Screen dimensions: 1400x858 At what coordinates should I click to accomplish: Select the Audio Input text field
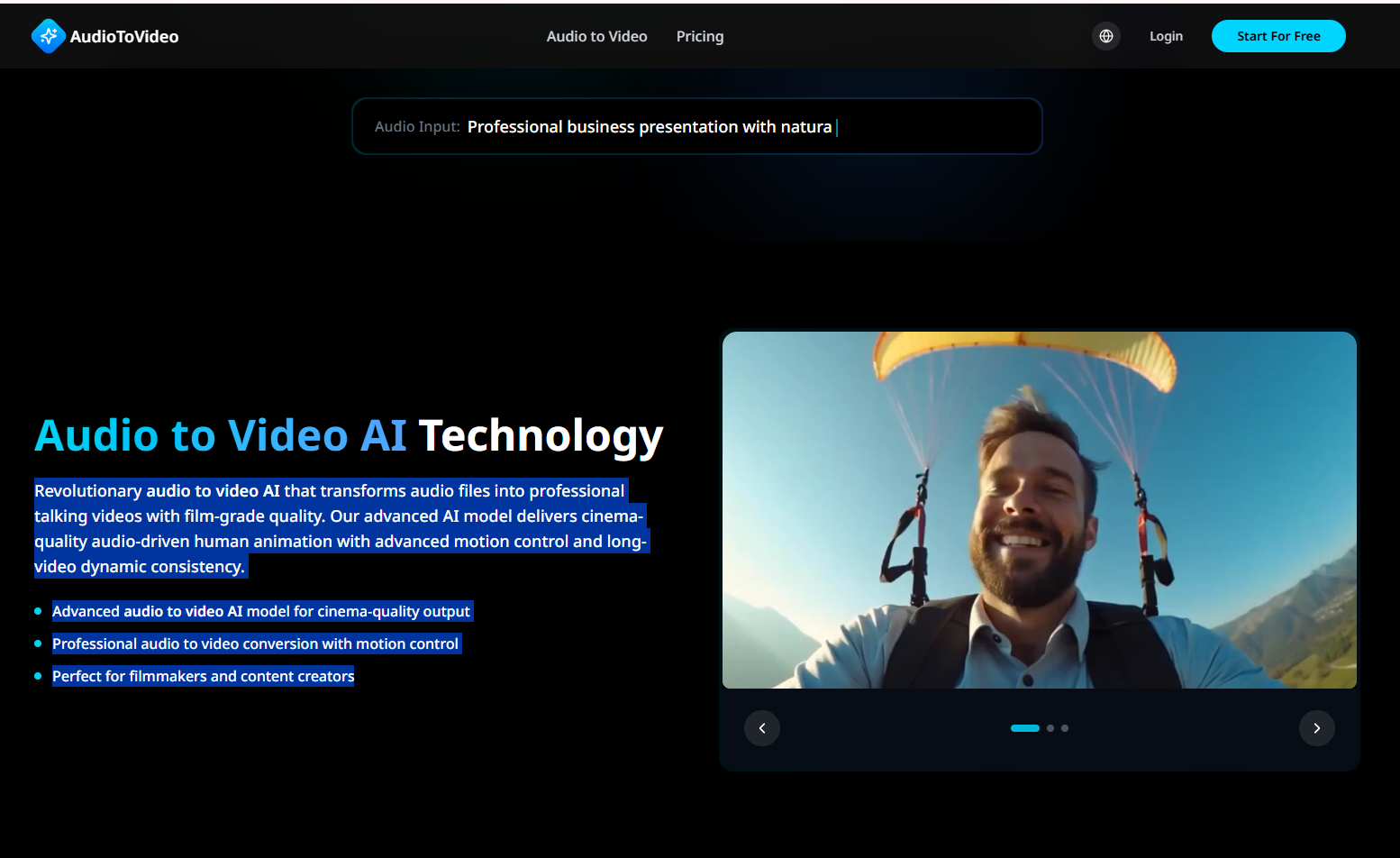[x=696, y=126]
